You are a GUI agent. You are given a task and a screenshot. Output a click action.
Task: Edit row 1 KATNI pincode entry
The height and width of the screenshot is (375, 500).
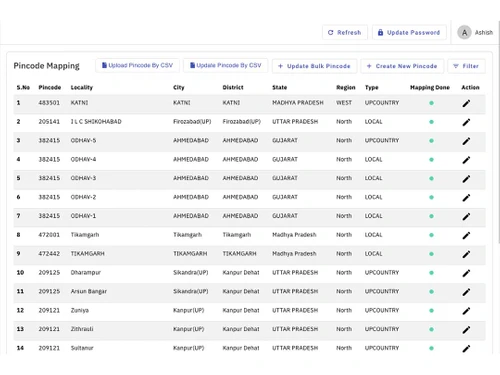(x=466, y=103)
